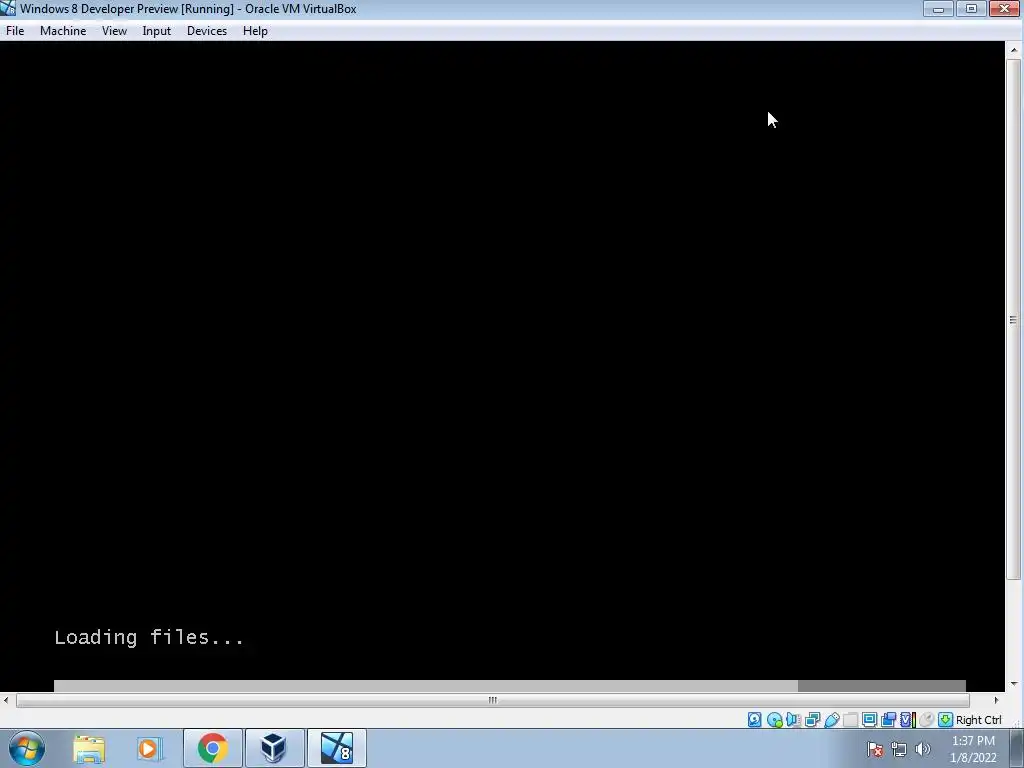Open the View menu
Image resolution: width=1024 pixels, height=768 pixels.
114,31
